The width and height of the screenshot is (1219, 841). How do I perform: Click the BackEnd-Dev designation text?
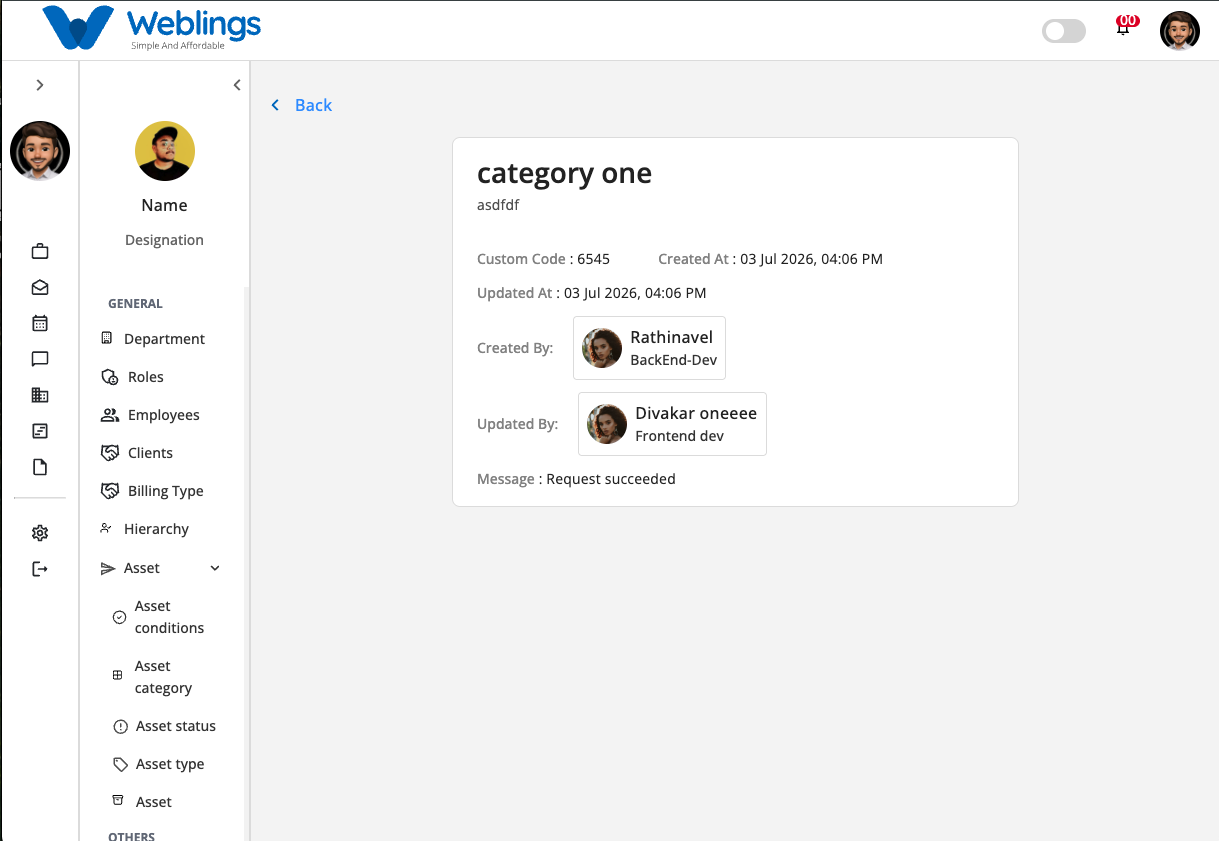(673, 360)
